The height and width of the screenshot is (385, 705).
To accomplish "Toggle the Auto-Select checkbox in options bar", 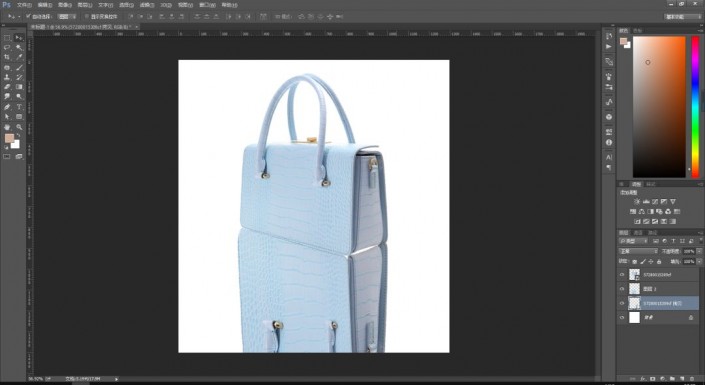I will (28, 16).
